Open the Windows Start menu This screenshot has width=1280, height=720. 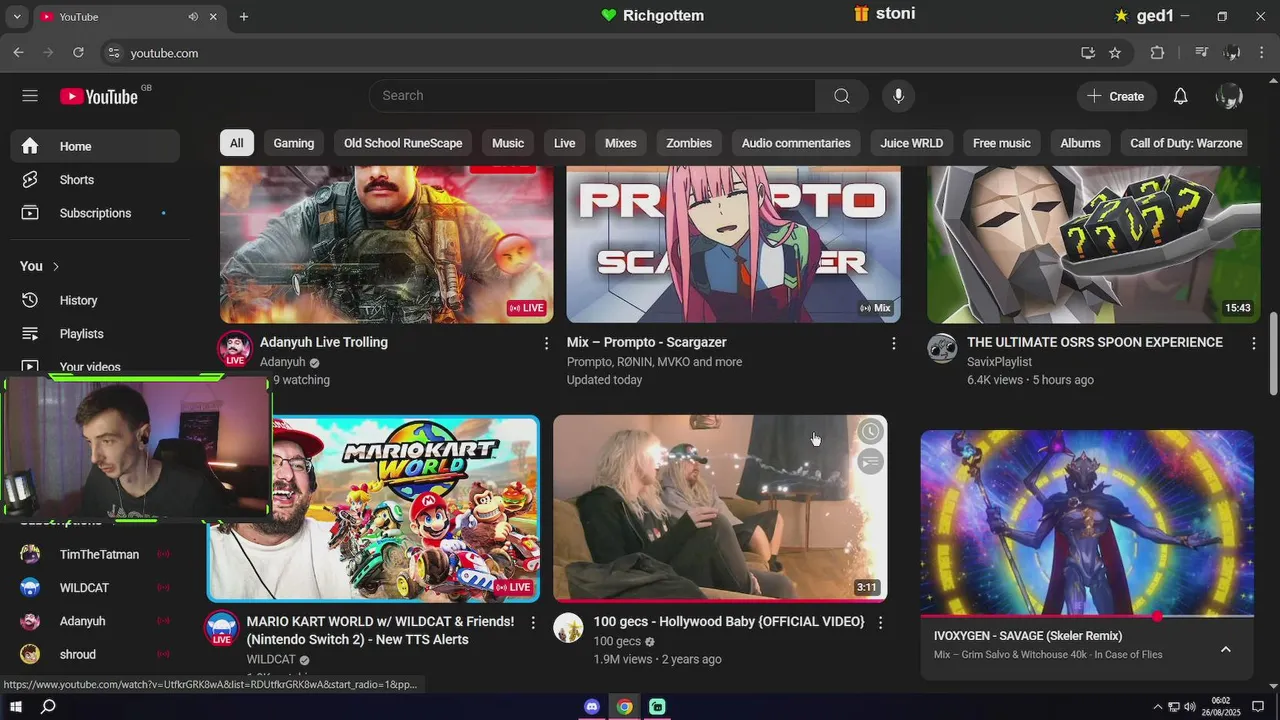pyautogui.click(x=16, y=707)
